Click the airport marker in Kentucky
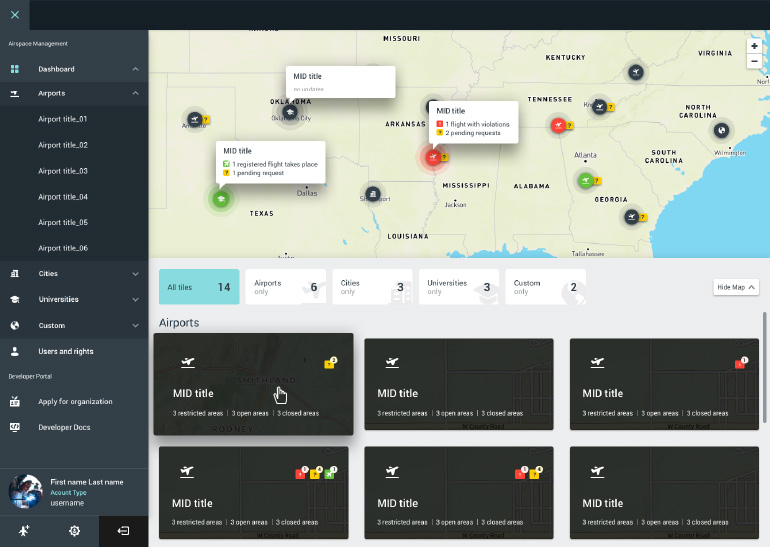This screenshot has width=770, height=547. pos(636,73)
